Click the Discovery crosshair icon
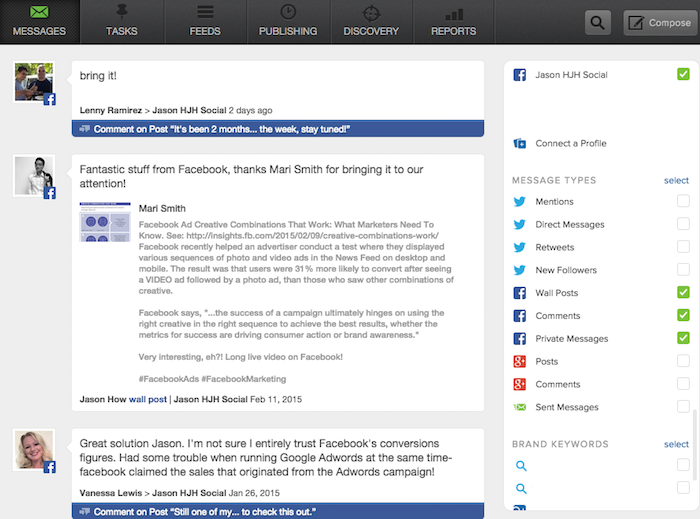Screen dimensions: 700x519 [371, 13]
